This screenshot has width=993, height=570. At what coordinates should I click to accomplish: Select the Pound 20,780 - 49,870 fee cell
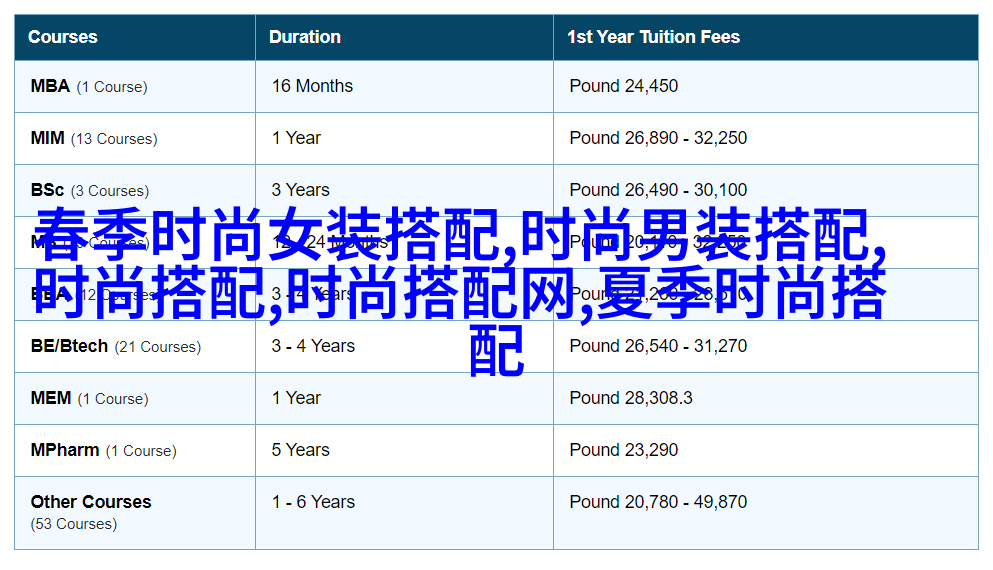click(658, 502)
